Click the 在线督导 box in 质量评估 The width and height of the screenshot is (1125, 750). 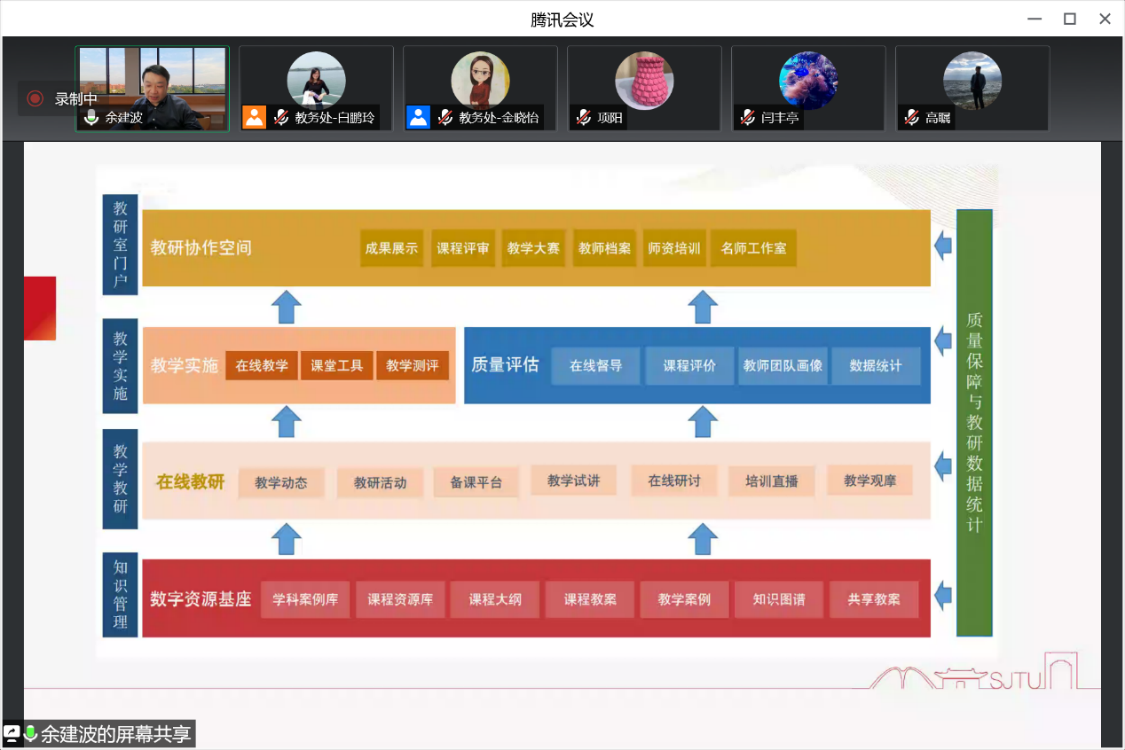(x=596, y=366)
